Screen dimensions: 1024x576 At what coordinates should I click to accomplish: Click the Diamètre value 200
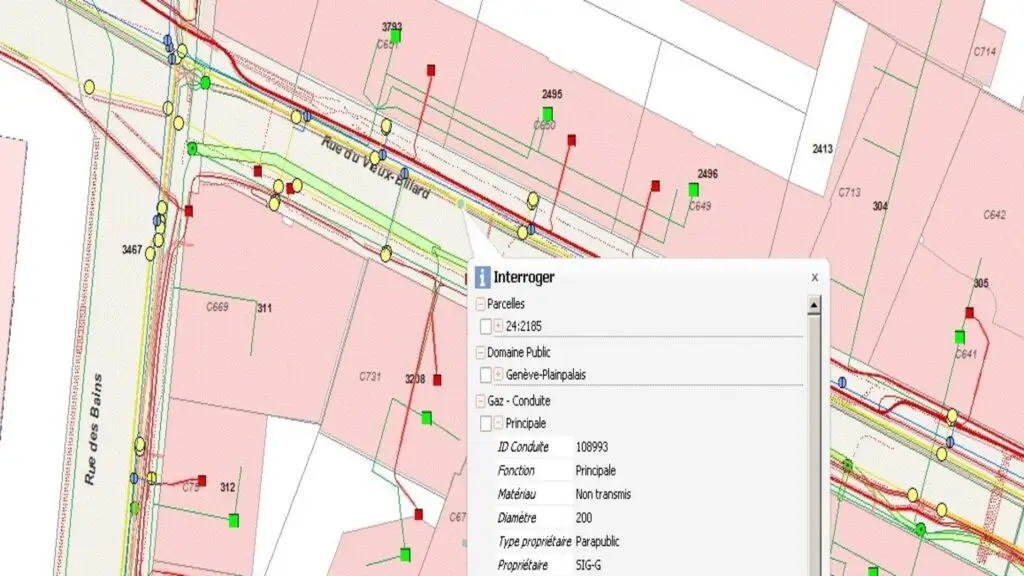tap(584, 518)
